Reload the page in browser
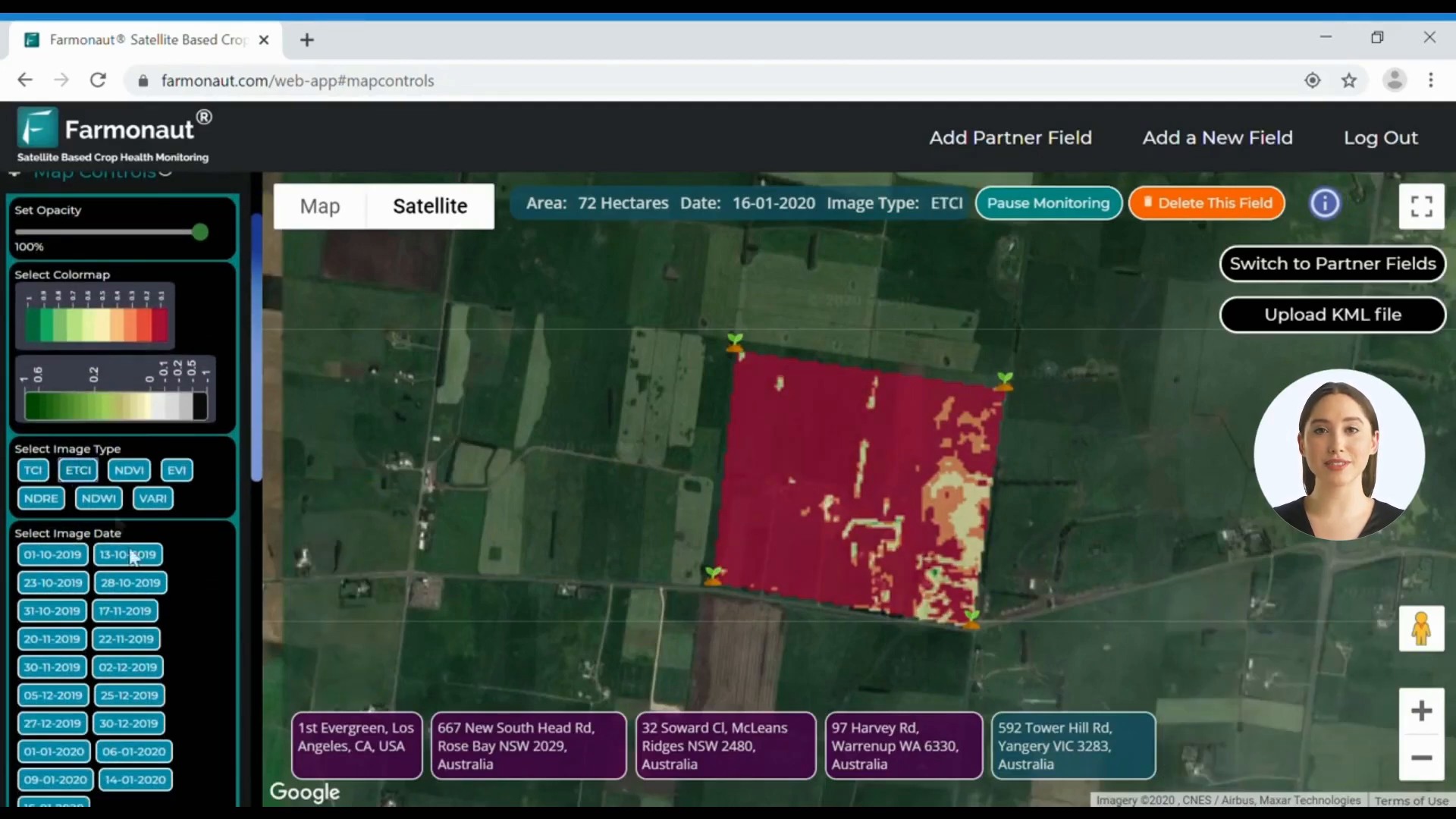 (98, 80)
